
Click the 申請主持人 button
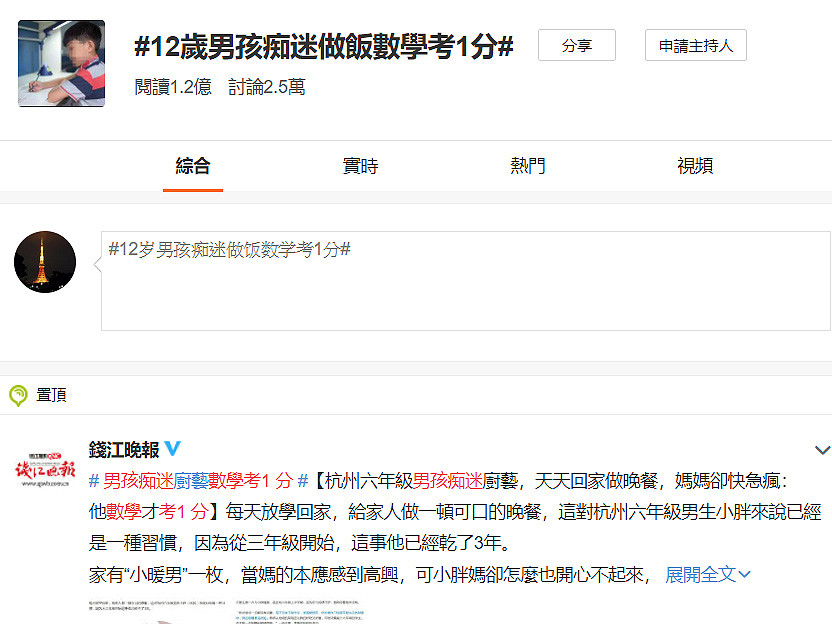(695, 46)
